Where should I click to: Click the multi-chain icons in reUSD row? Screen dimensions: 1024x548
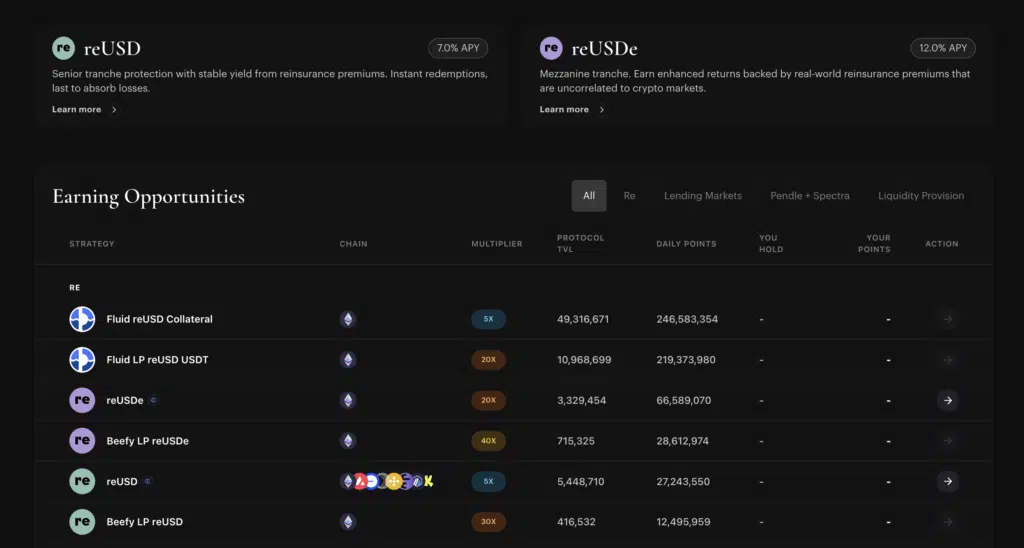click(387, 481)
